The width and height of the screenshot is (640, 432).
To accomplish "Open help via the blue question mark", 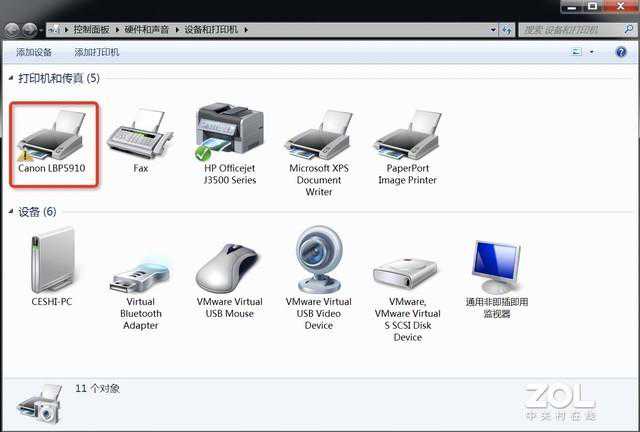I will point(620,52).
